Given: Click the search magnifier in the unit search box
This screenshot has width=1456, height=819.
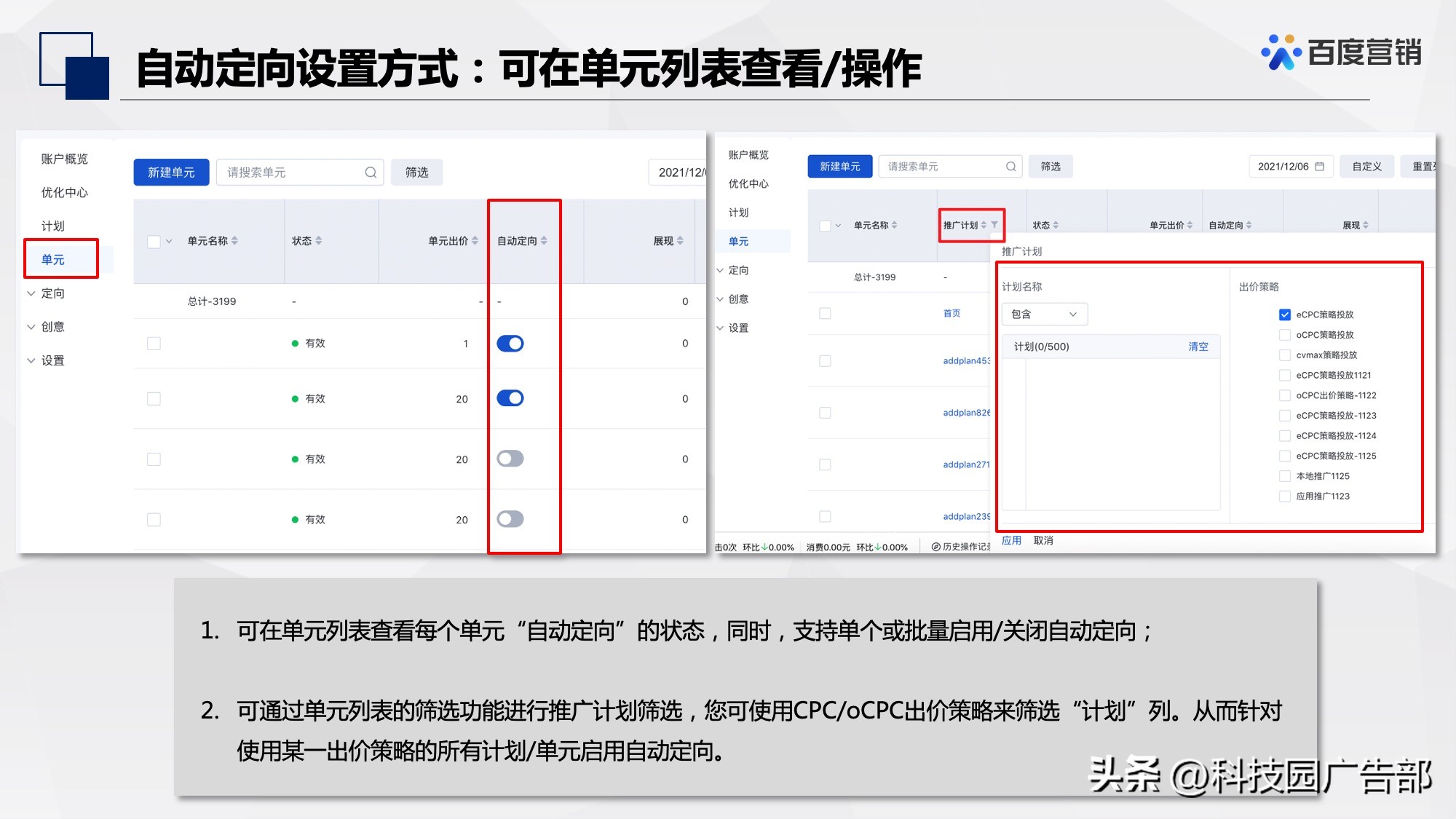Looking at the screenshot, I should pyautogui.click(x=371, y=172).
